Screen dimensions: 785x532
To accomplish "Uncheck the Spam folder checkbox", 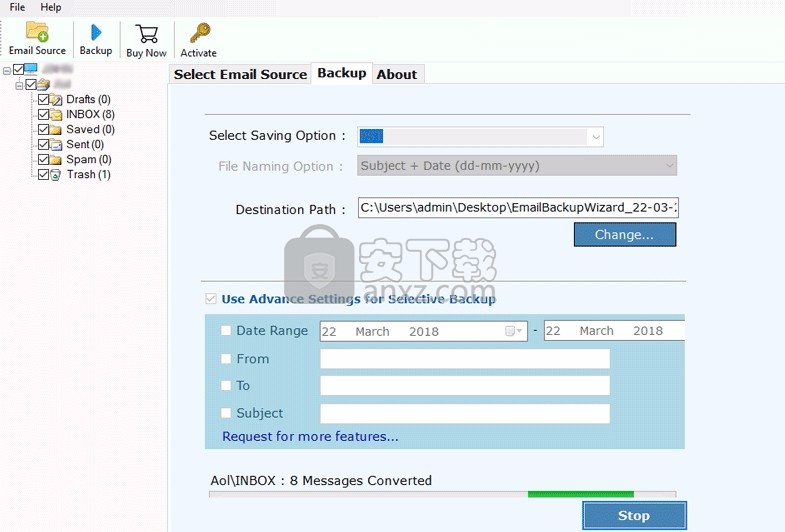I will 43,160.
